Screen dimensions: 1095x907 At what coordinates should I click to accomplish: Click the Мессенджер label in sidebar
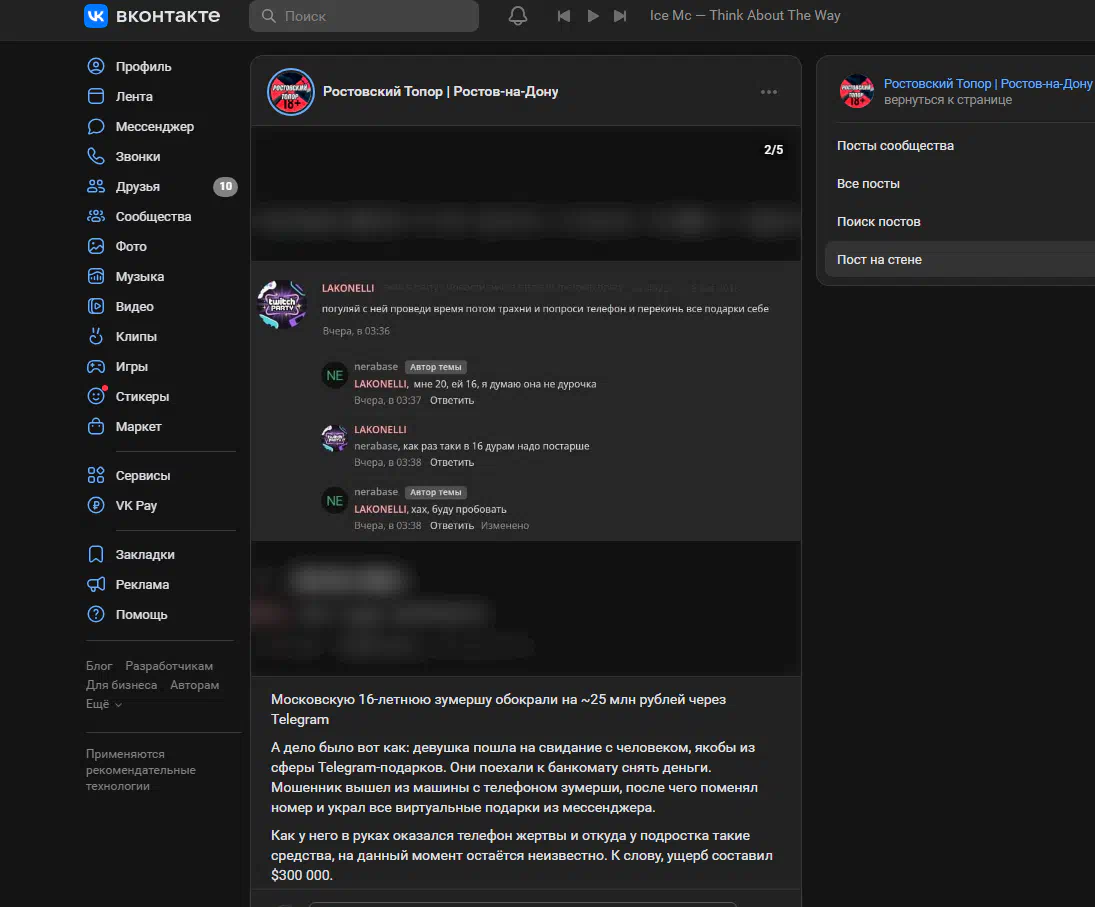tap(155, 126)
